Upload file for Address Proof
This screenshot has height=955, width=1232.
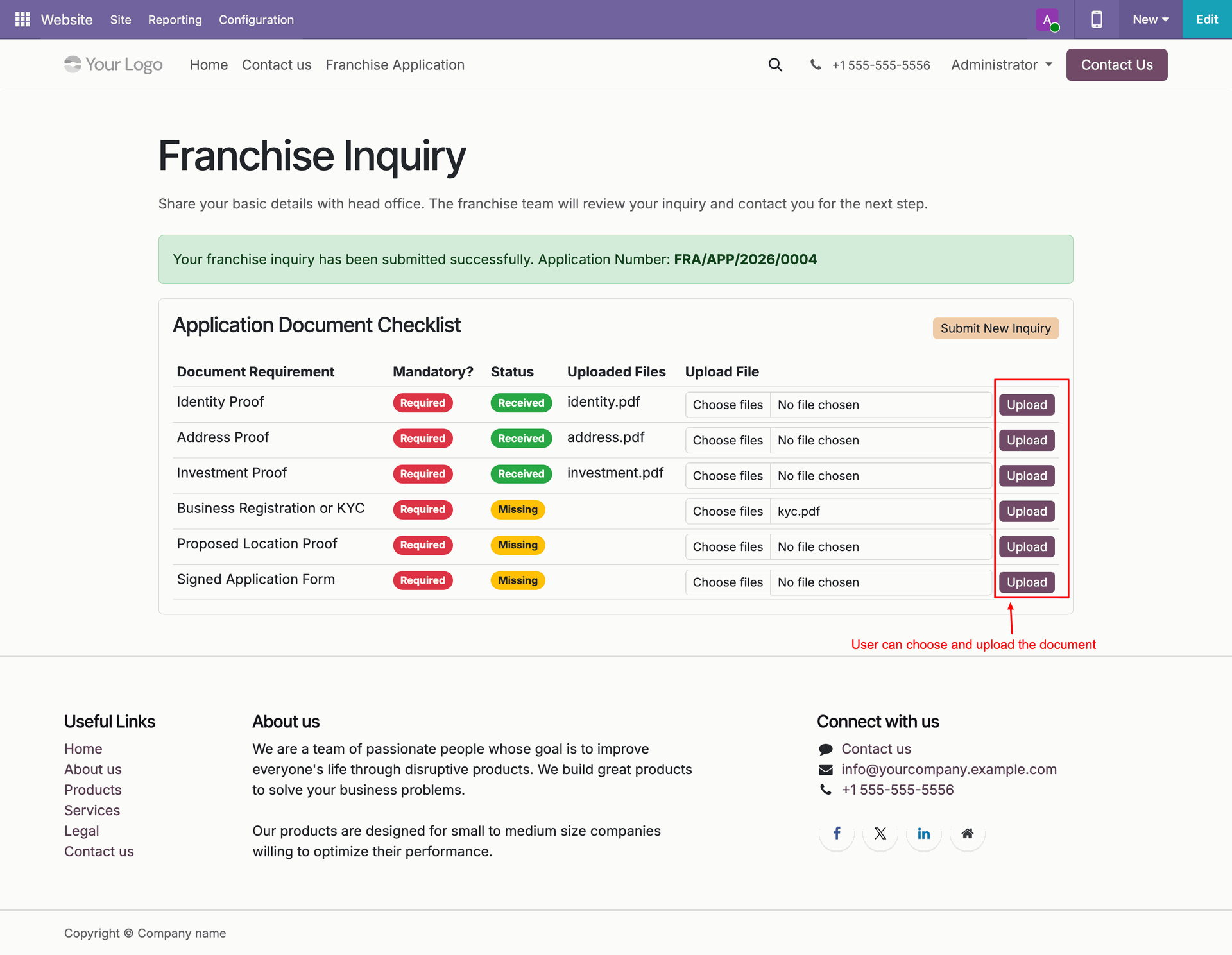click(x=1027, y=441)
